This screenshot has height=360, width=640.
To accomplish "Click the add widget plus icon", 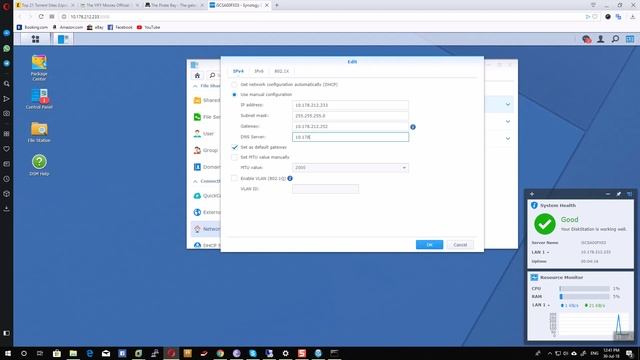I will pyautogui.click(x=532, y=194).
